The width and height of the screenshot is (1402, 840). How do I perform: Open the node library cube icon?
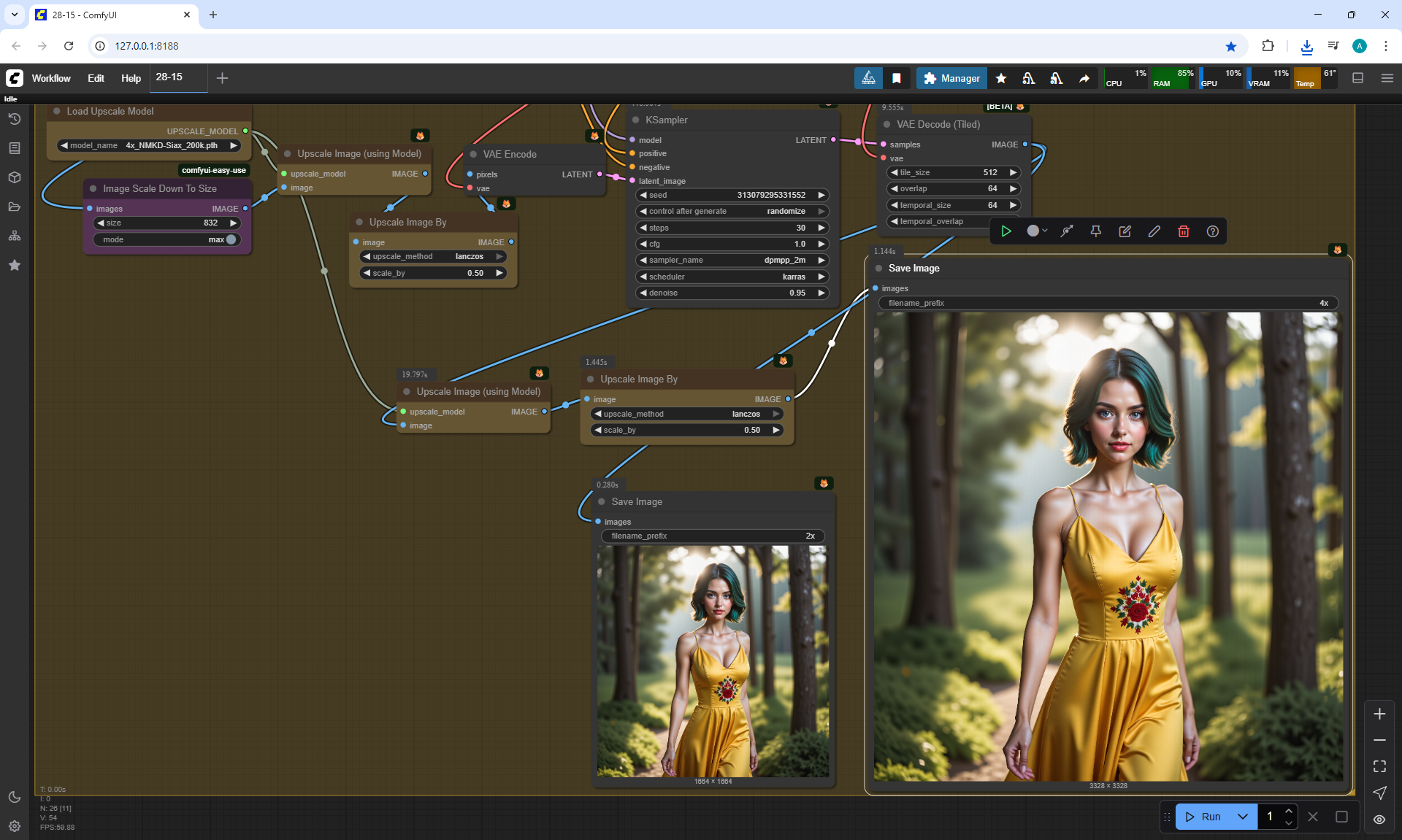(x=14, y=177)
